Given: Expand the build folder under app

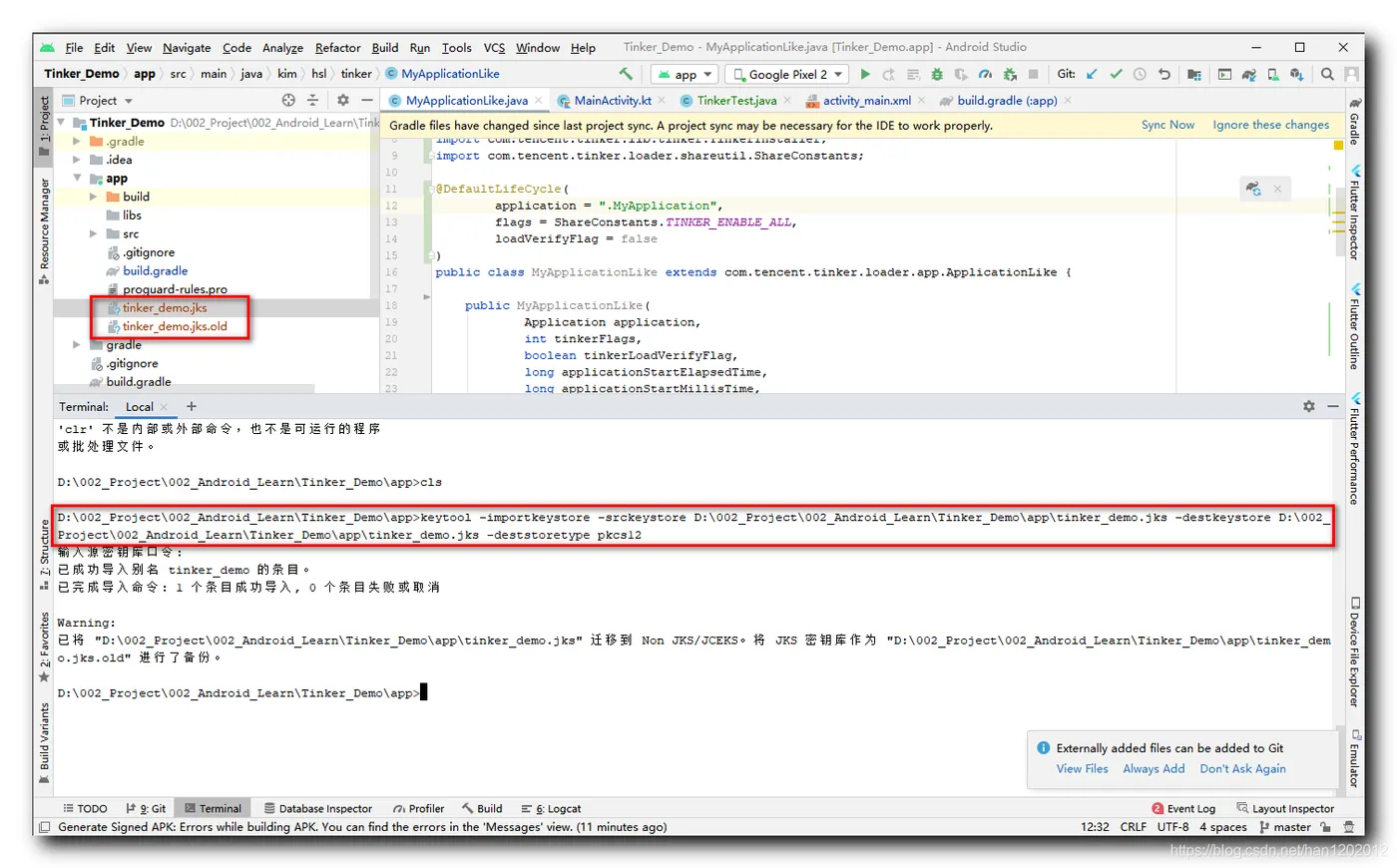Looking at the screenshot, I should pos(94,197).
